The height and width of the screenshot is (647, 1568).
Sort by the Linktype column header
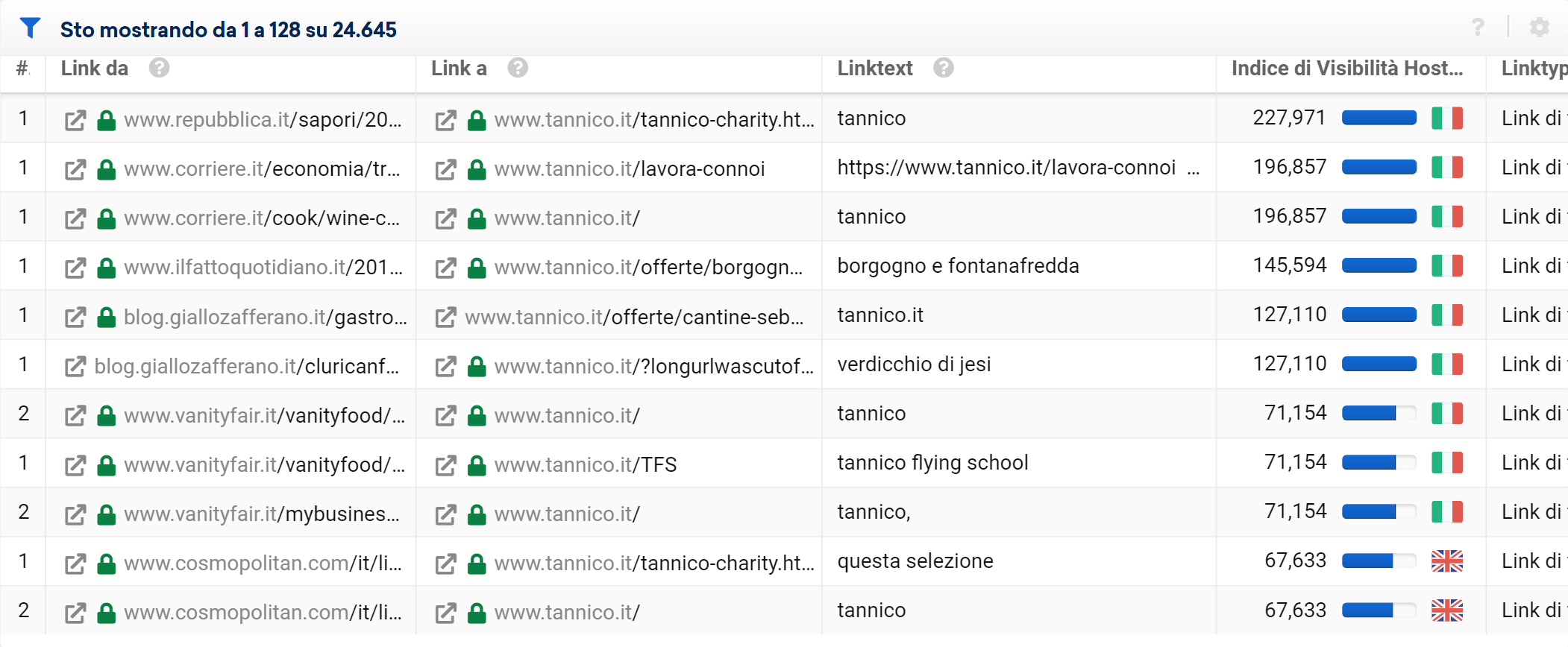1534,68
